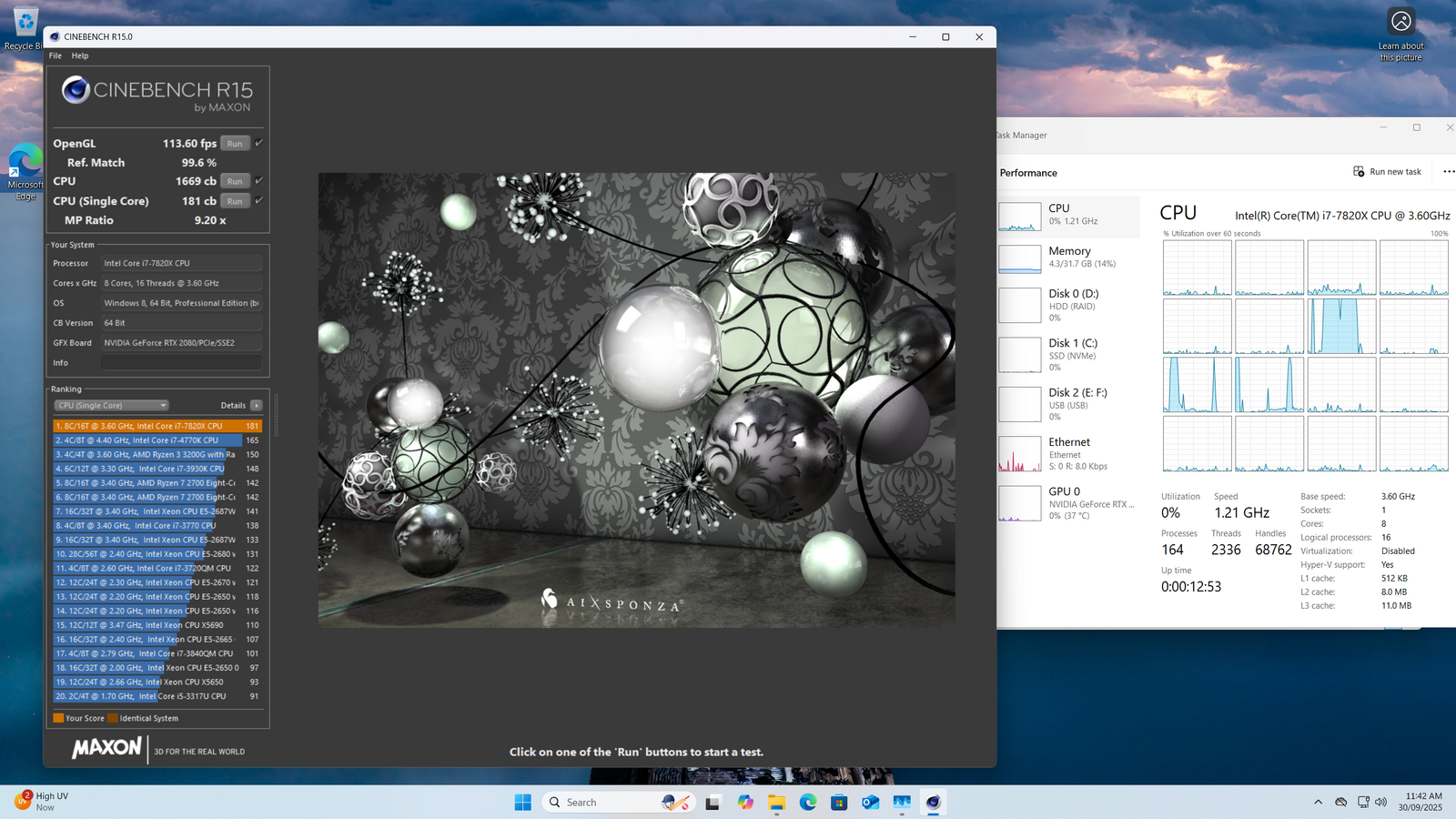Expand ranking Details with the arrow button
1456x819 pixels.
257,406
